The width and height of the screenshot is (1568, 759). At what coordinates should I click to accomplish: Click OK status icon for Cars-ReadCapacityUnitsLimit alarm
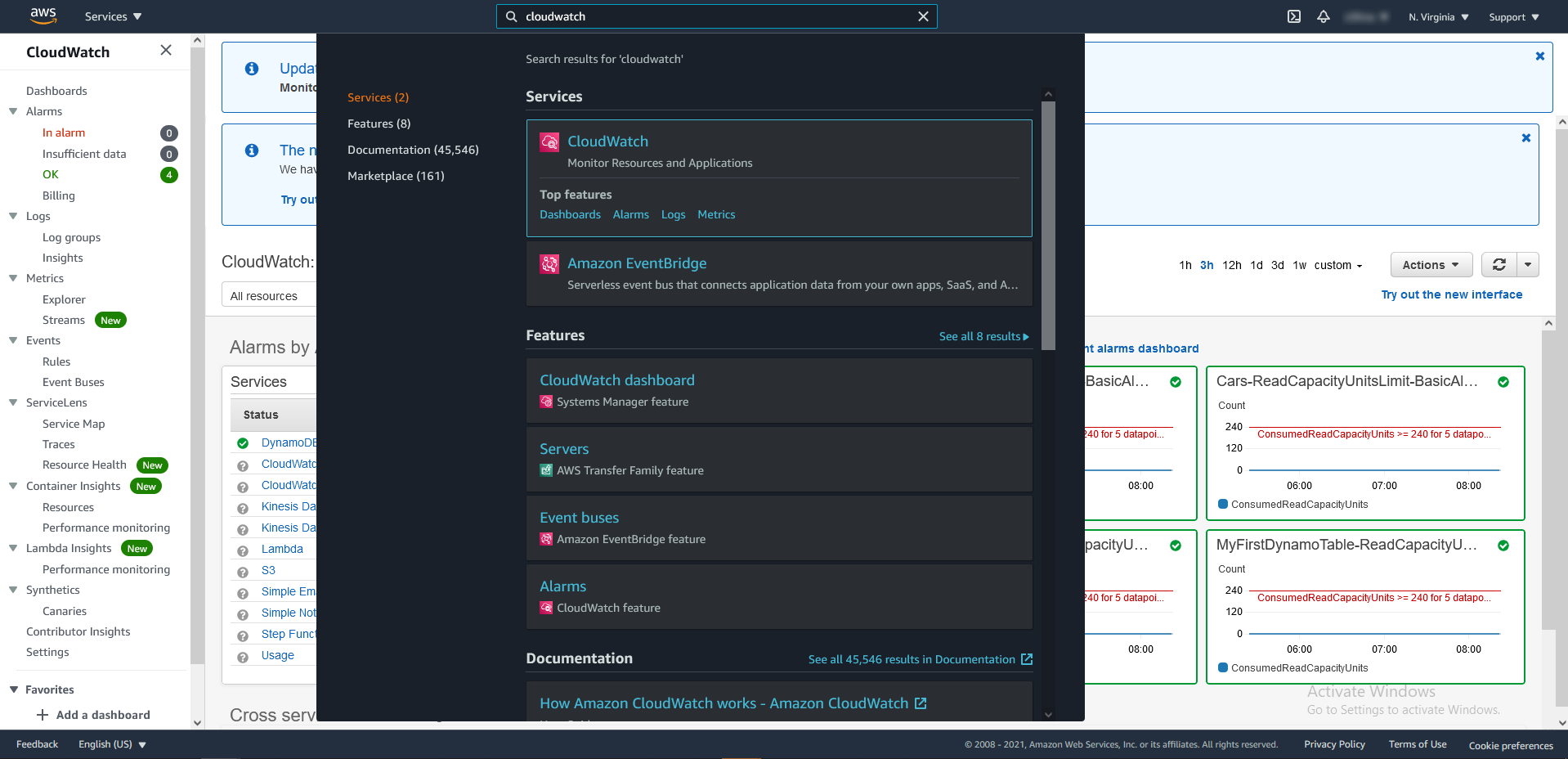pos(1503,382)
